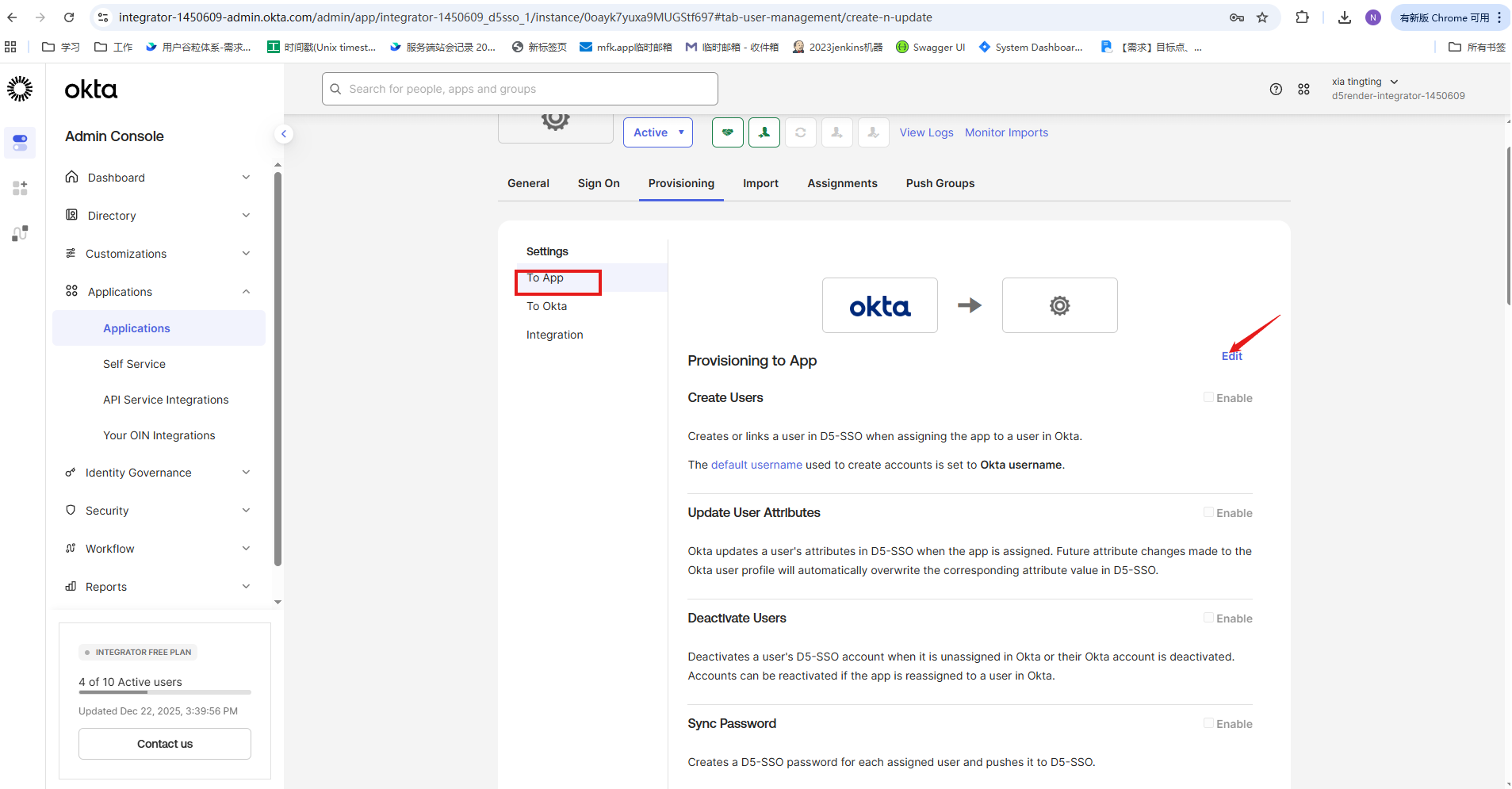This screenshot has height=789, width=1512.
Task: Click the Contact us button
Action: click(165, 744)
